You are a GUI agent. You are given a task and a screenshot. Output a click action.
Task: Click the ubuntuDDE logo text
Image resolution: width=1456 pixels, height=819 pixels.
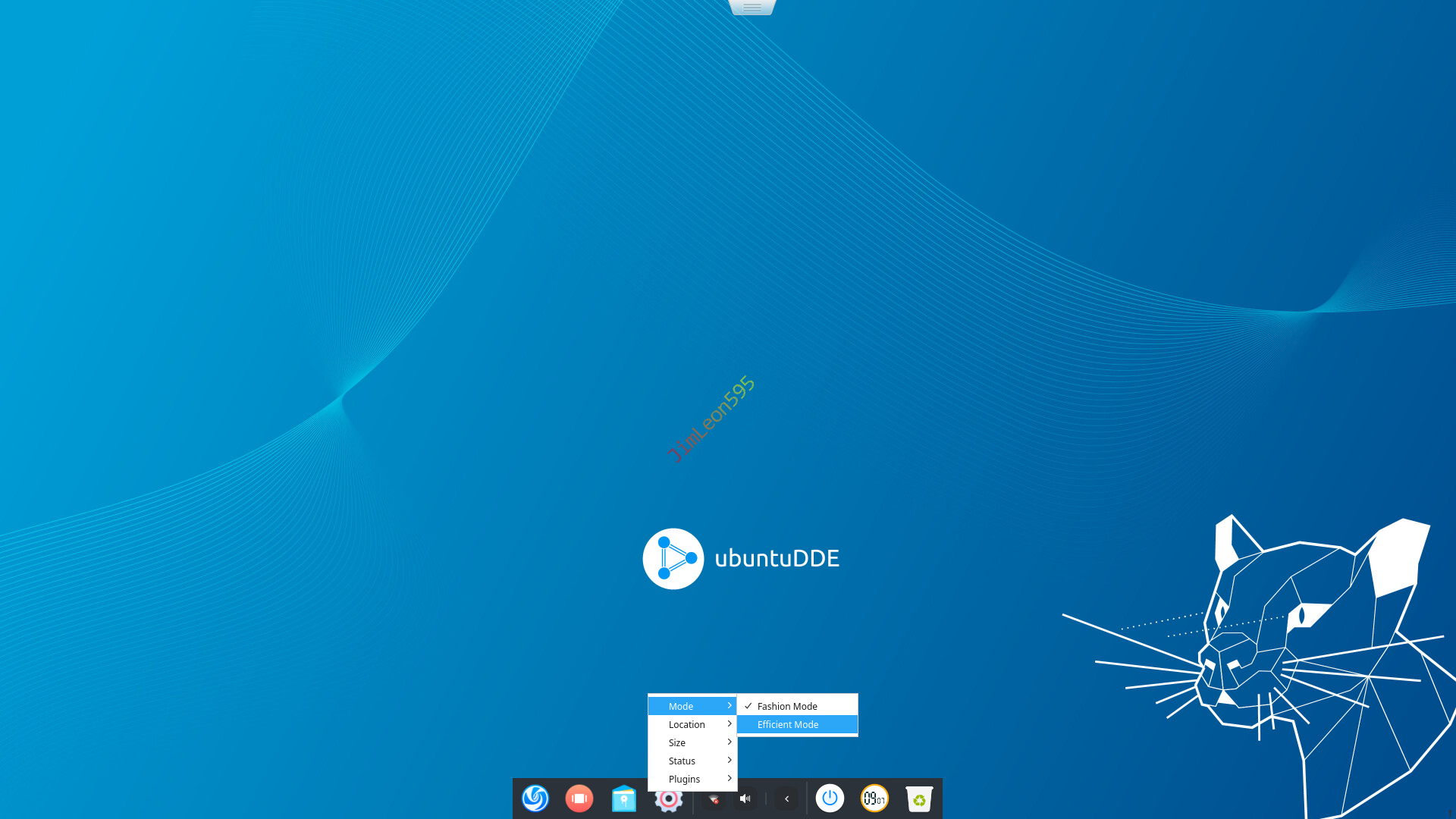[777, 559]
